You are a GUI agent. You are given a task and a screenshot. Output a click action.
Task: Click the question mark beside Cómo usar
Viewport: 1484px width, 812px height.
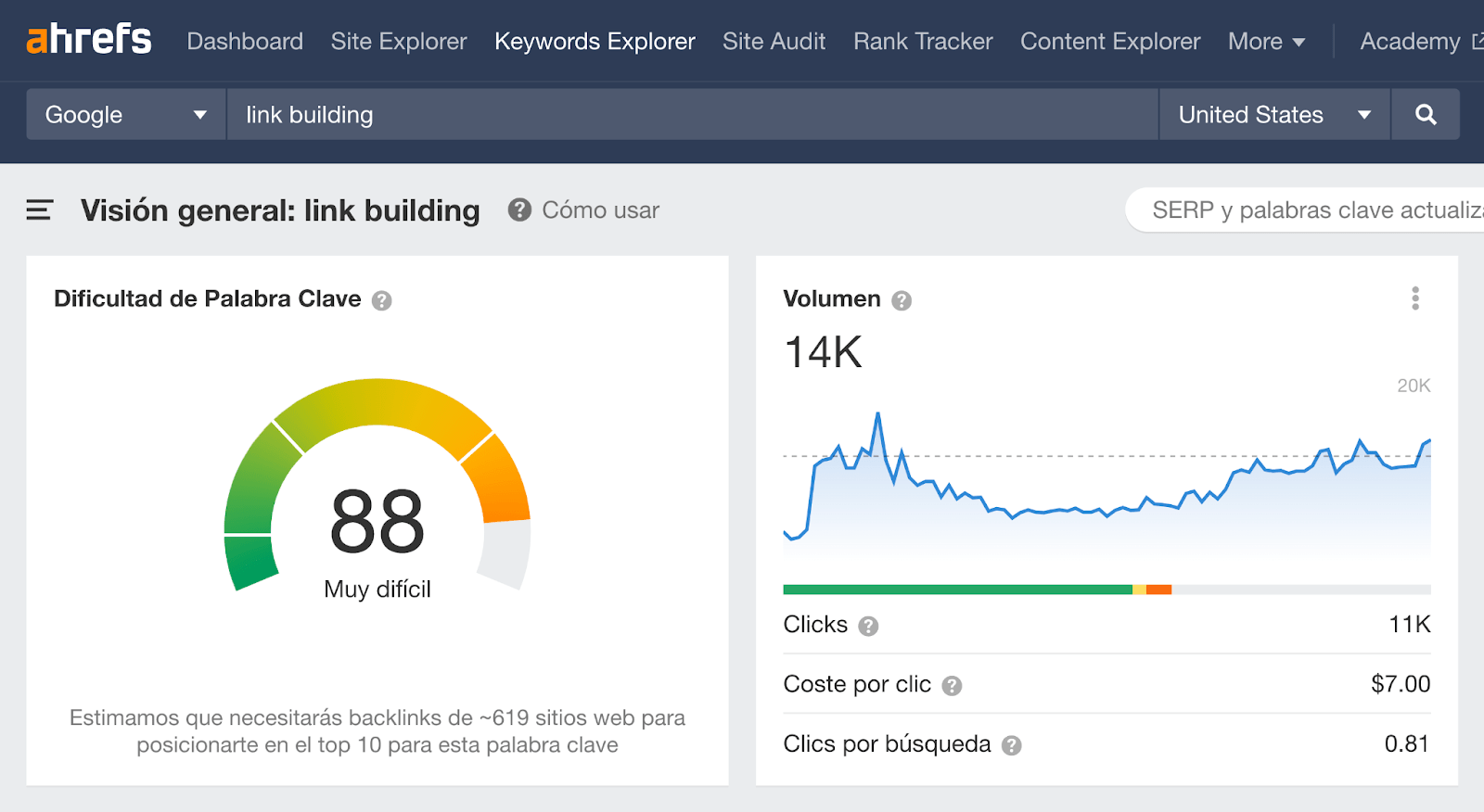pos(519,210)
